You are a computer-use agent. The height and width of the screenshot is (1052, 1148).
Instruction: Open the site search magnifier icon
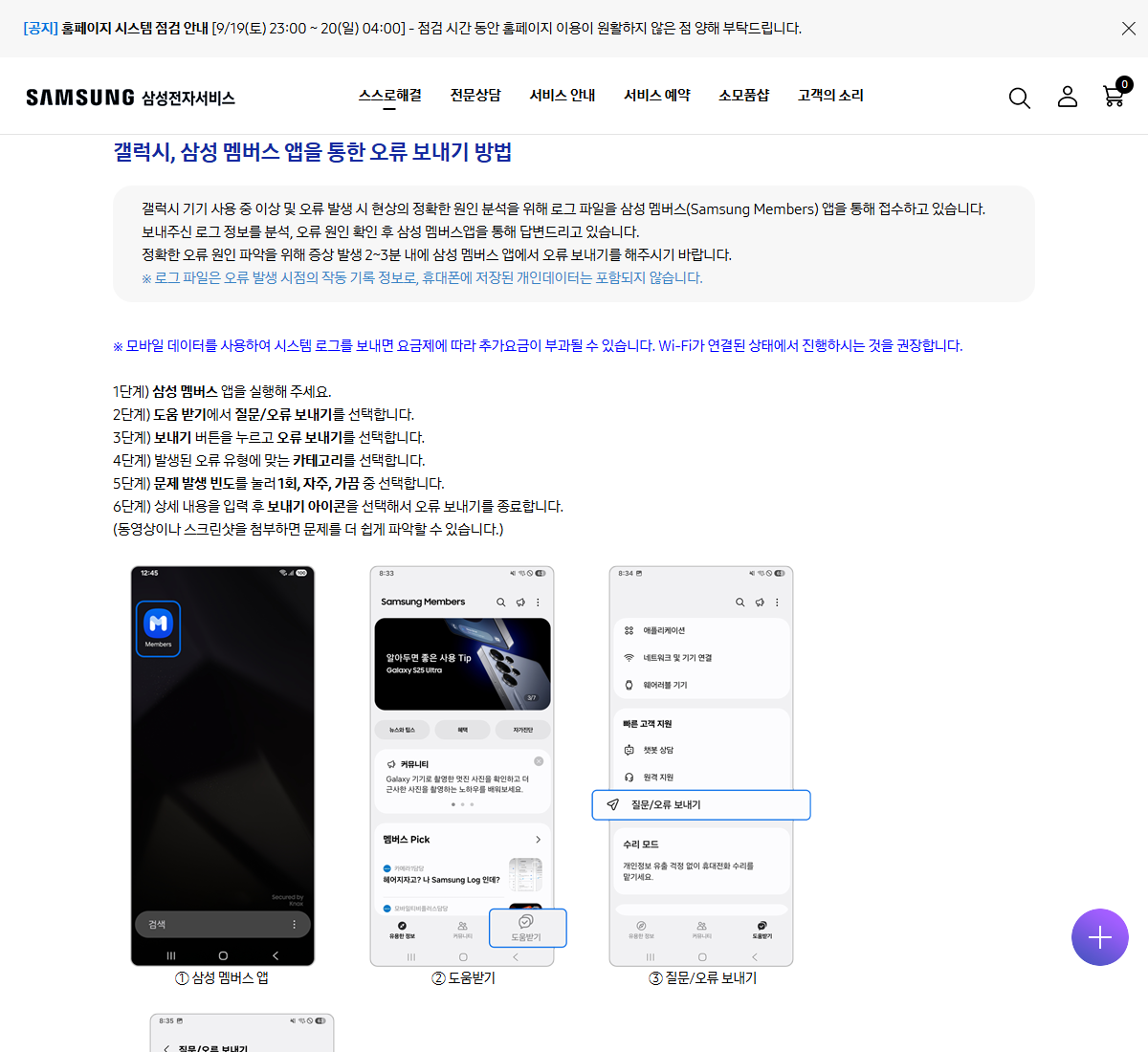(x=1020, y=98)
